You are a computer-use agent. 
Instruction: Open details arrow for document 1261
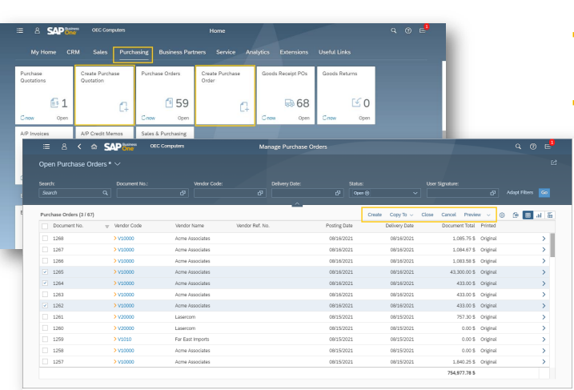coord(544,317)
